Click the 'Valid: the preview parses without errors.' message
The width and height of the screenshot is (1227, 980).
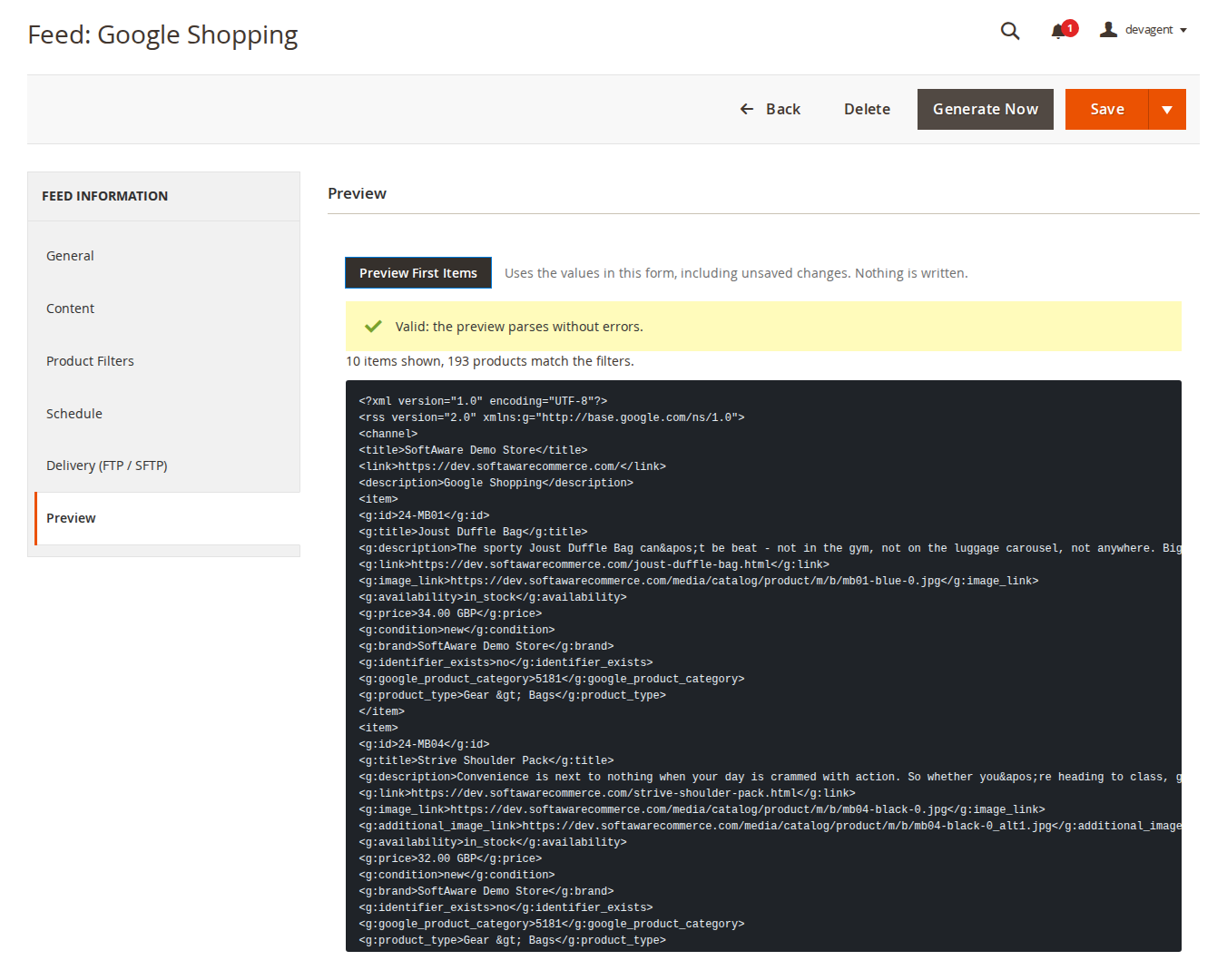519,327
